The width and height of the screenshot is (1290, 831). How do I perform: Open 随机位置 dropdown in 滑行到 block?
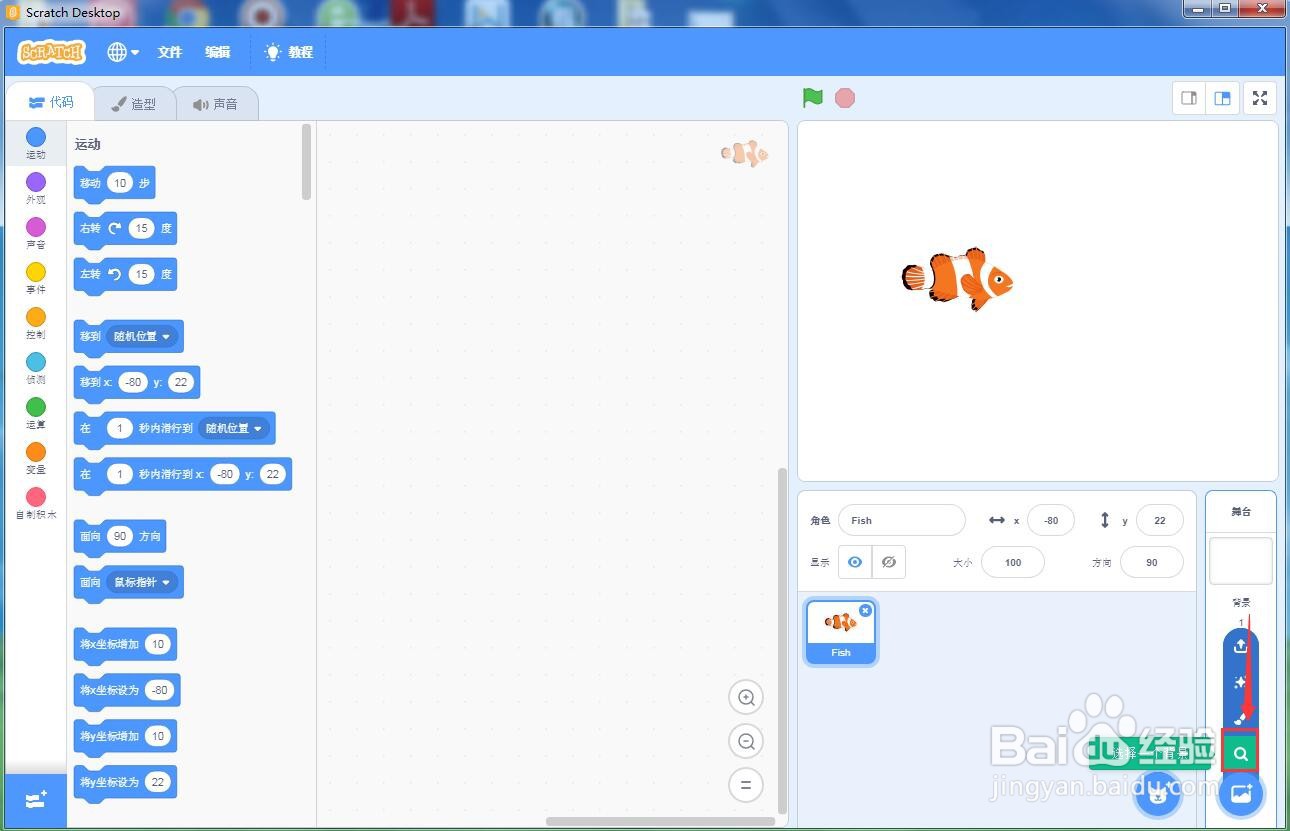[x=234, y=428]
